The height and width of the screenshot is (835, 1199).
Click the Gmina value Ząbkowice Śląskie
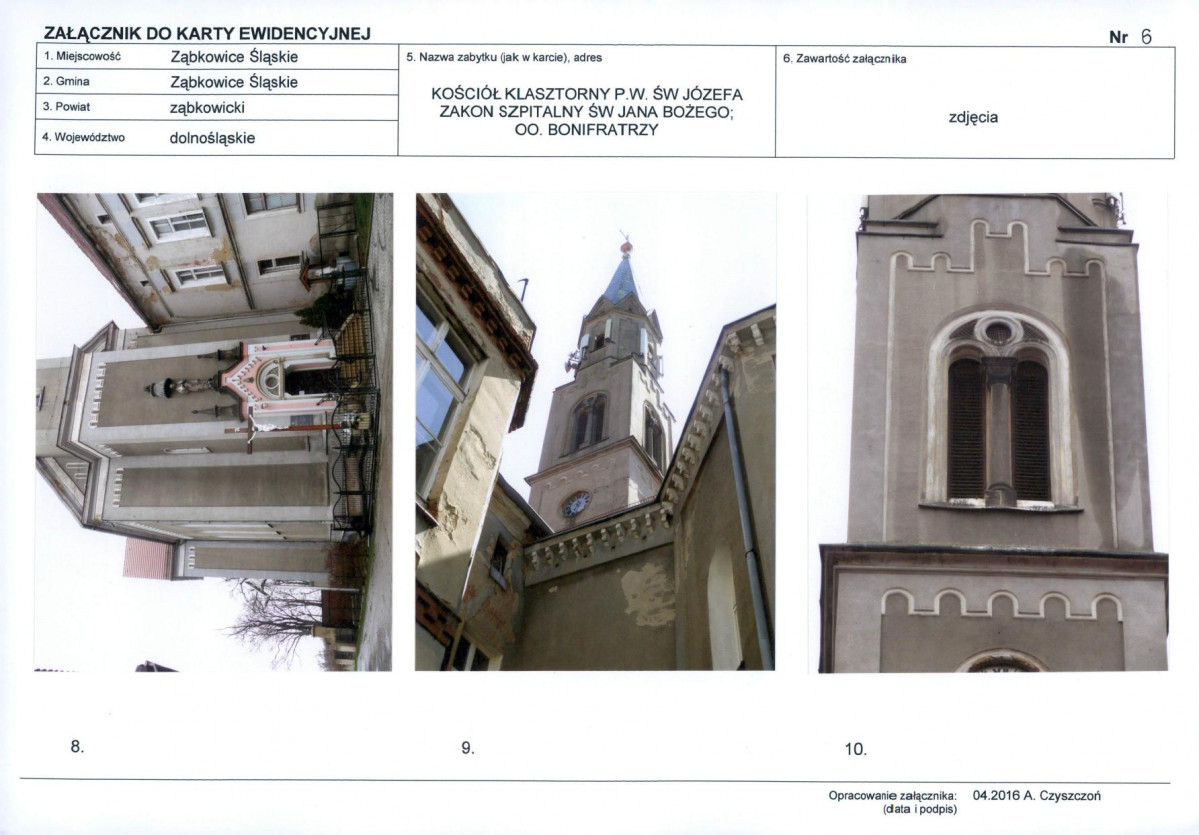tap(234, 82)
